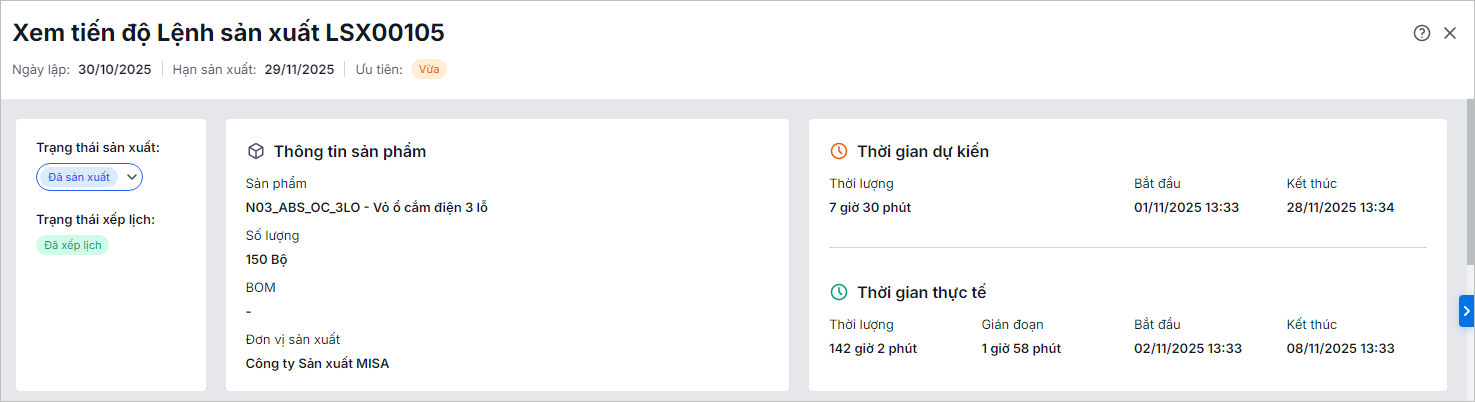
Task: Click the green actual time clock icon
Action: click(839, 292)
